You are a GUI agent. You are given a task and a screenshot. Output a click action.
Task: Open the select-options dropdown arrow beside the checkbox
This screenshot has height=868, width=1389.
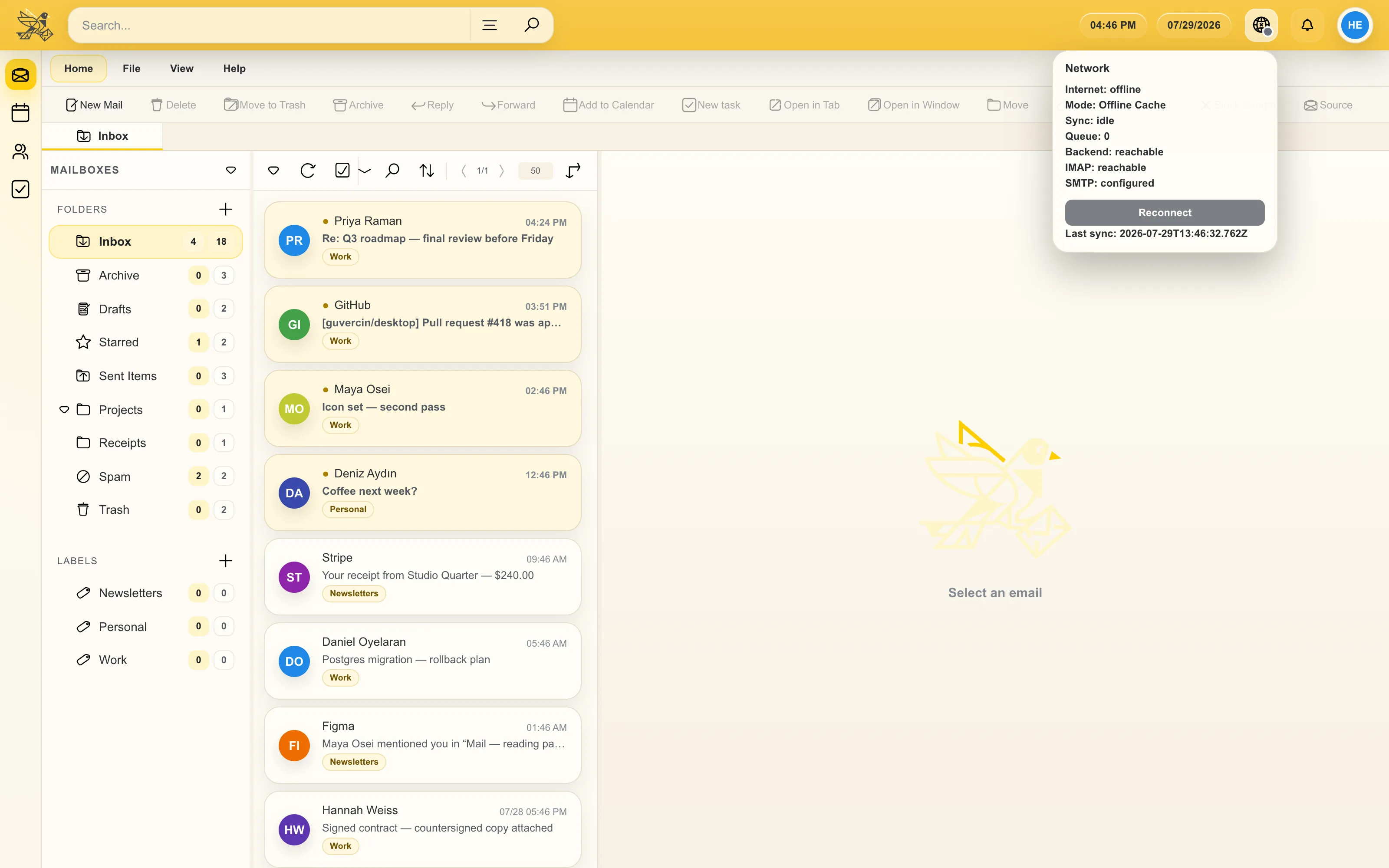tap(365, 171)
